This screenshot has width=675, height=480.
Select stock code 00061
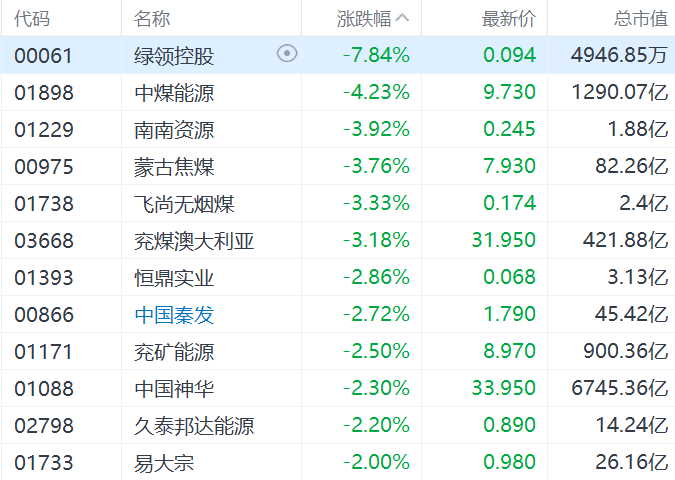[x=43, y=56]
